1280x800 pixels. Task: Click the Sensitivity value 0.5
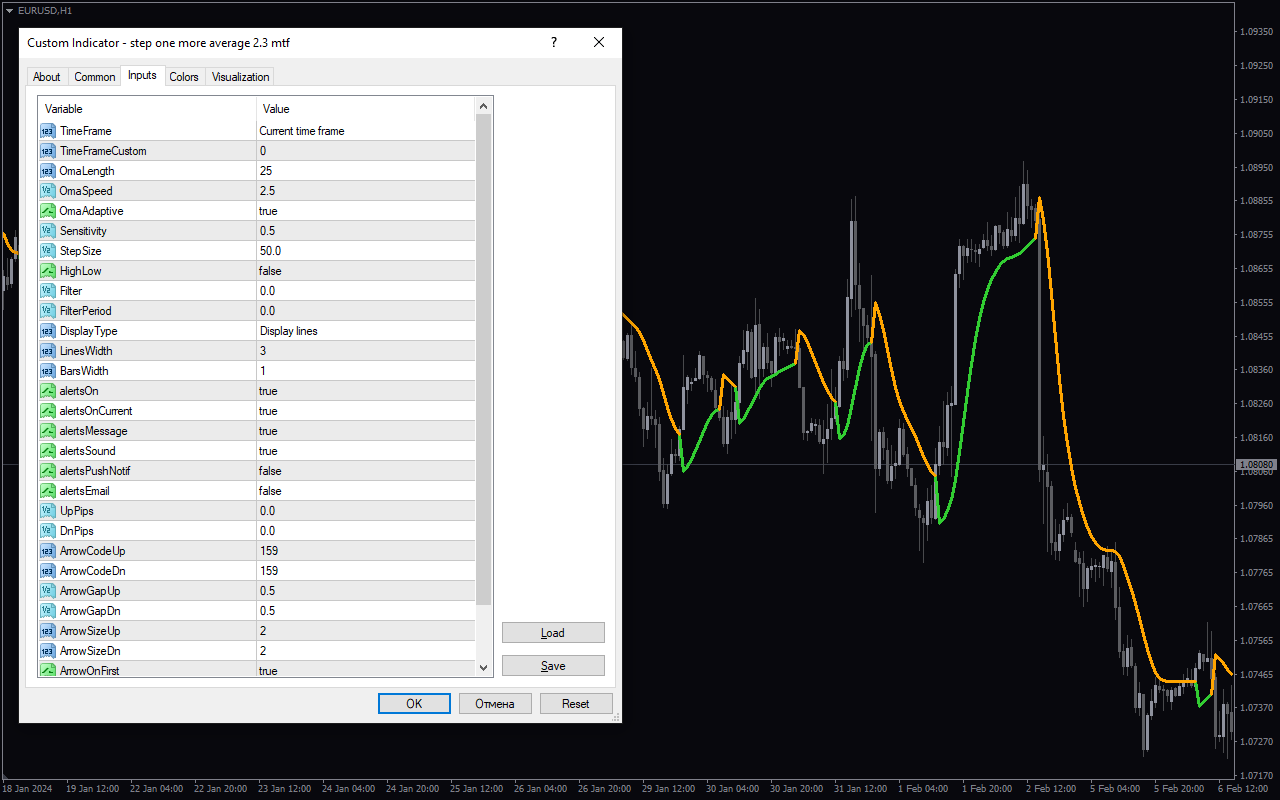tap(366, 231)
